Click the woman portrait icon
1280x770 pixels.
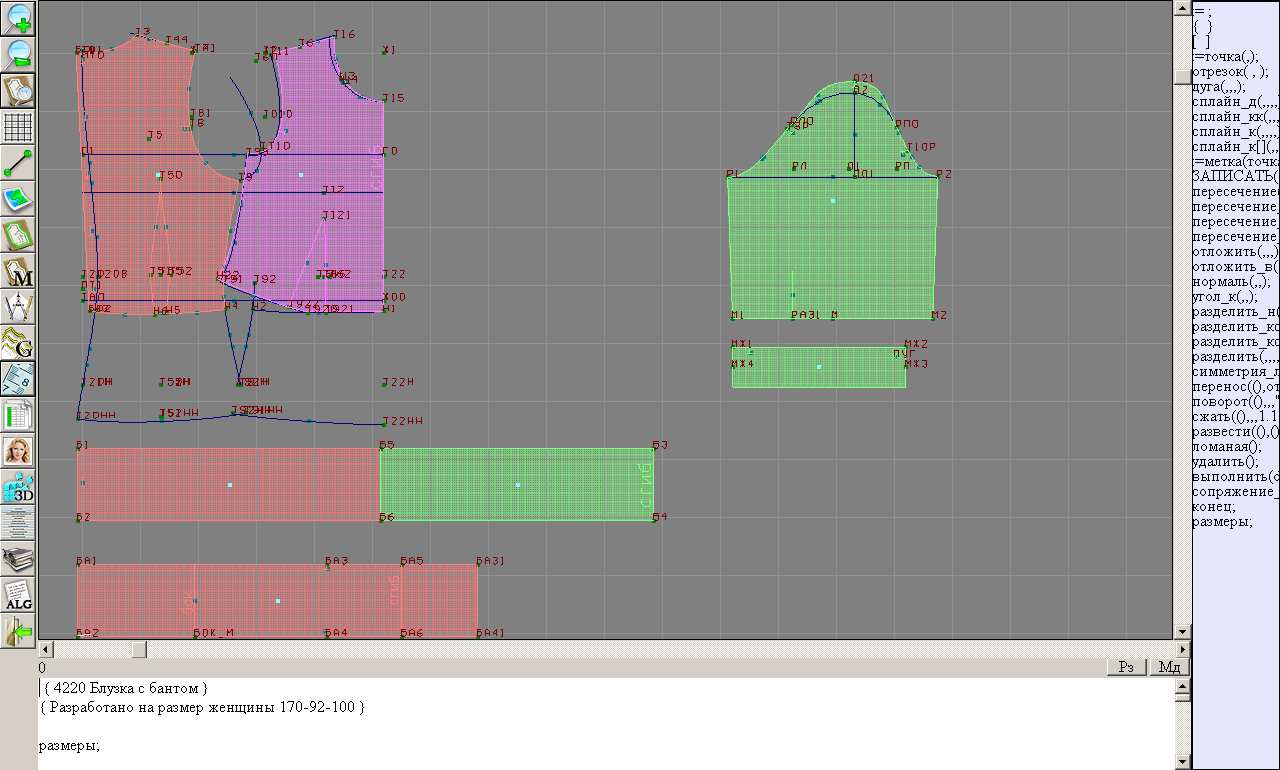click(x=18, y=451)
